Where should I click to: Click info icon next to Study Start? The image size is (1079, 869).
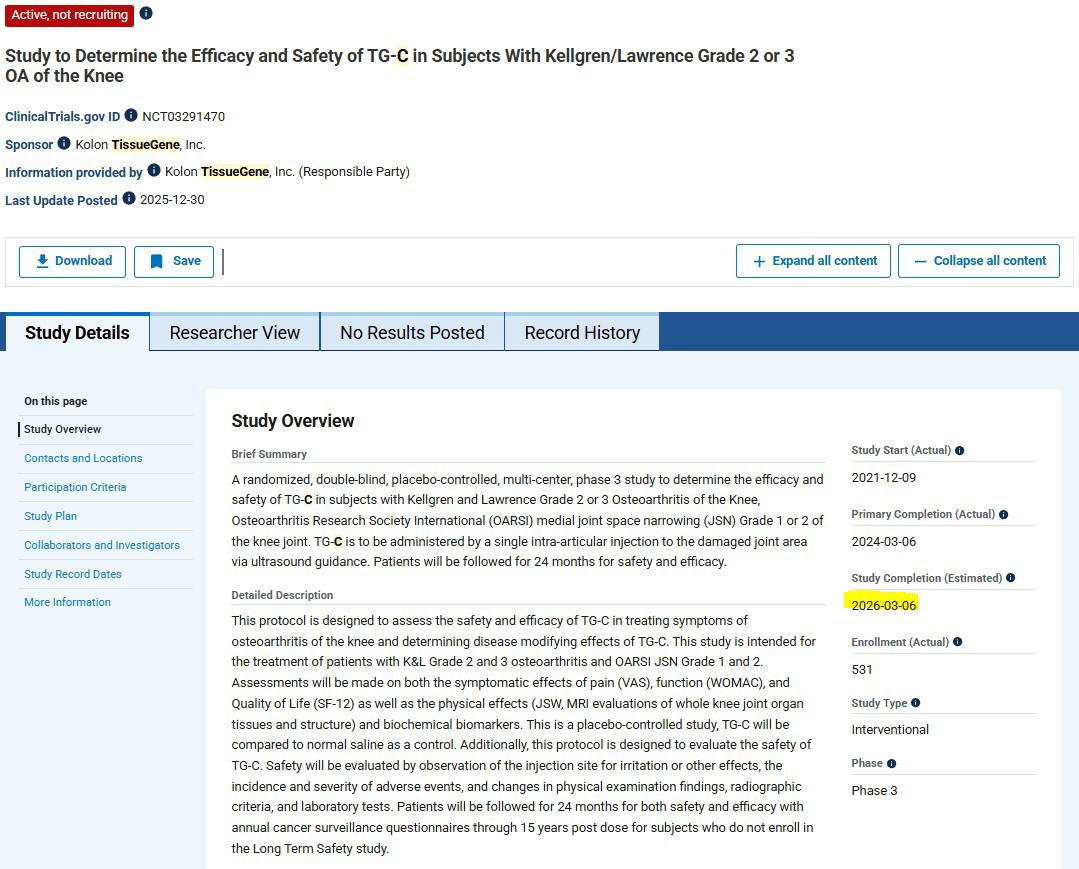click(960, 451)
